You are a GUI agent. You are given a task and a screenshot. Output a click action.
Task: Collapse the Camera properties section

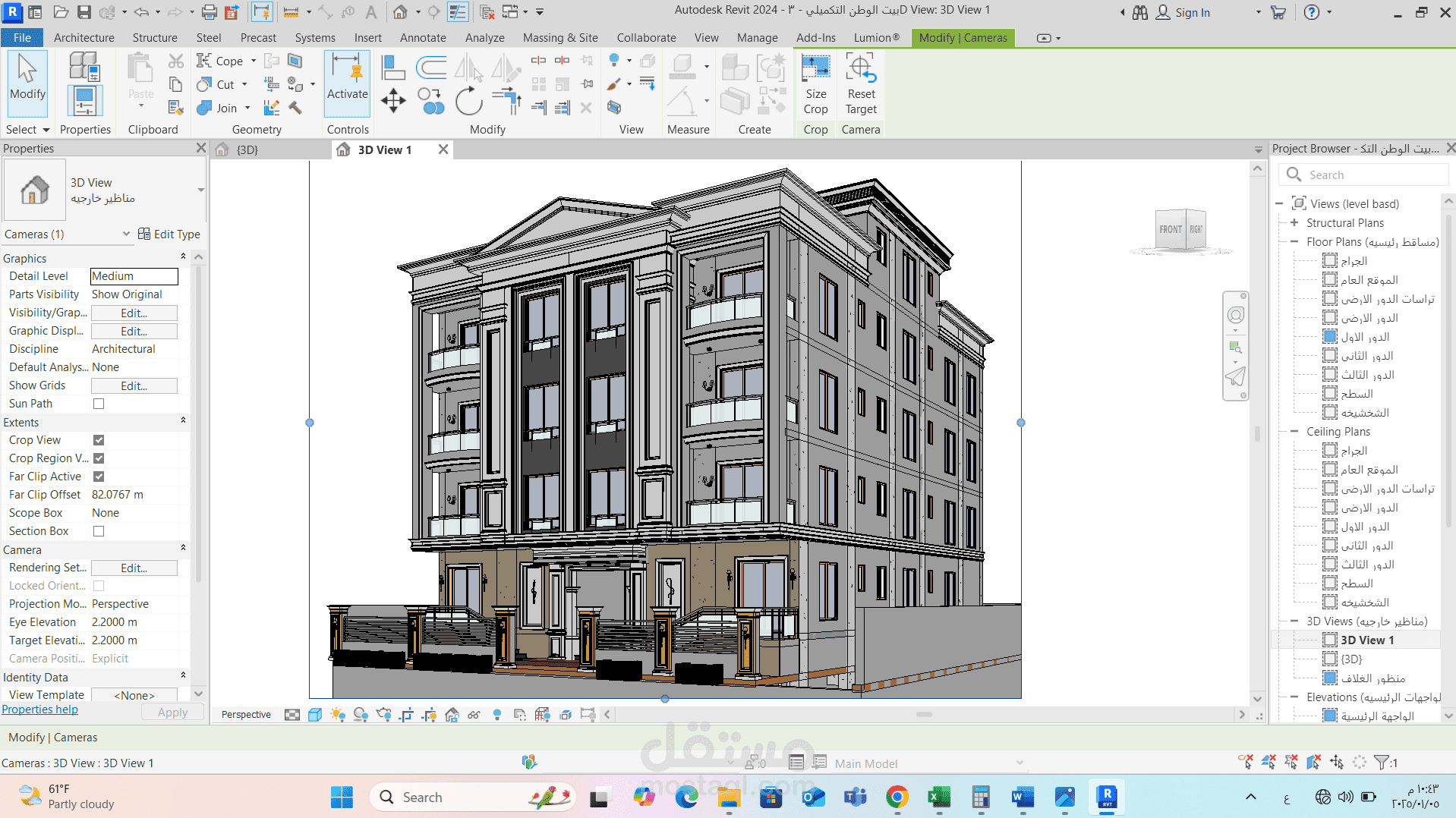(183, 548)
